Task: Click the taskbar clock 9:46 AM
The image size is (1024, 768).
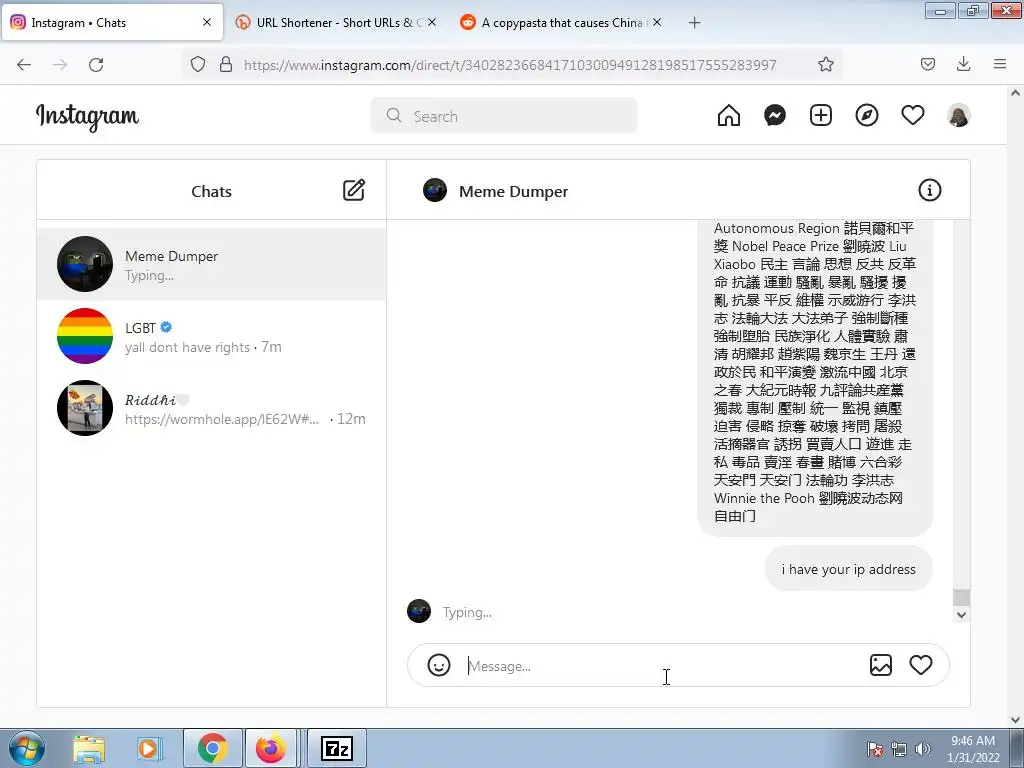Action: click(x=973, y=741)
